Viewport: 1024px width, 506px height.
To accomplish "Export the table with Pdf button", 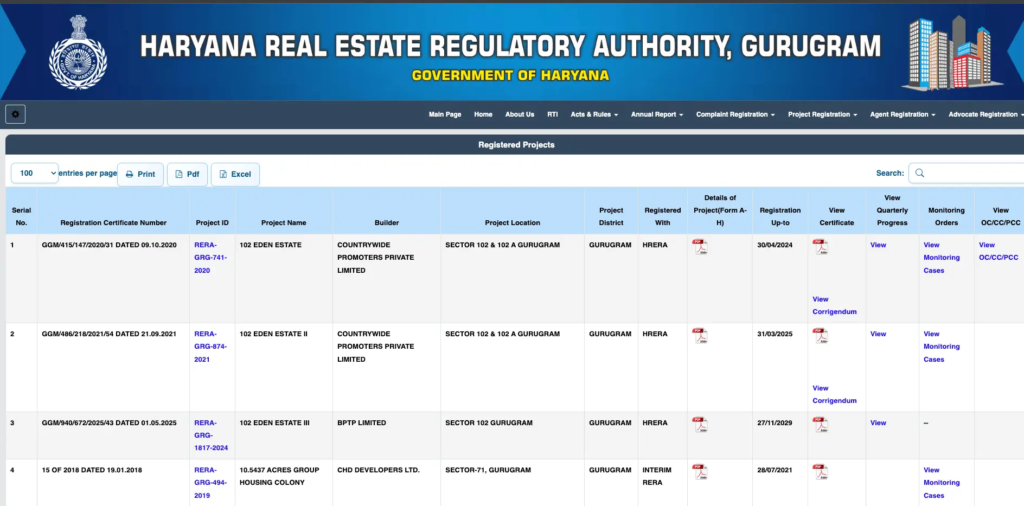I will (187, 174).
